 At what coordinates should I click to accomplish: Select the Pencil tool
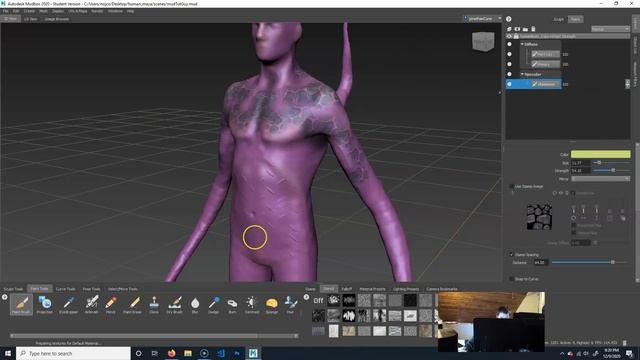(111, 305)
